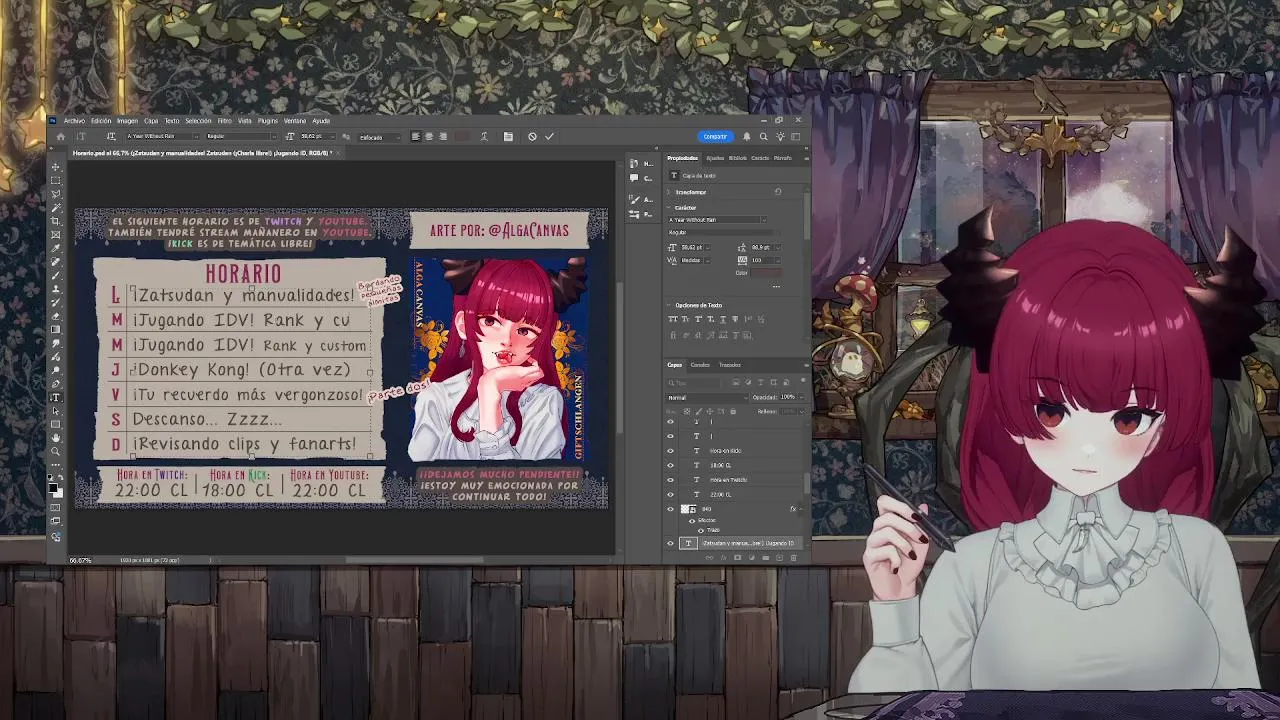Open anti-aliasing 'enfocado' dropdown
Screen dimensions: 1280x720
click(x=379, y=137)
